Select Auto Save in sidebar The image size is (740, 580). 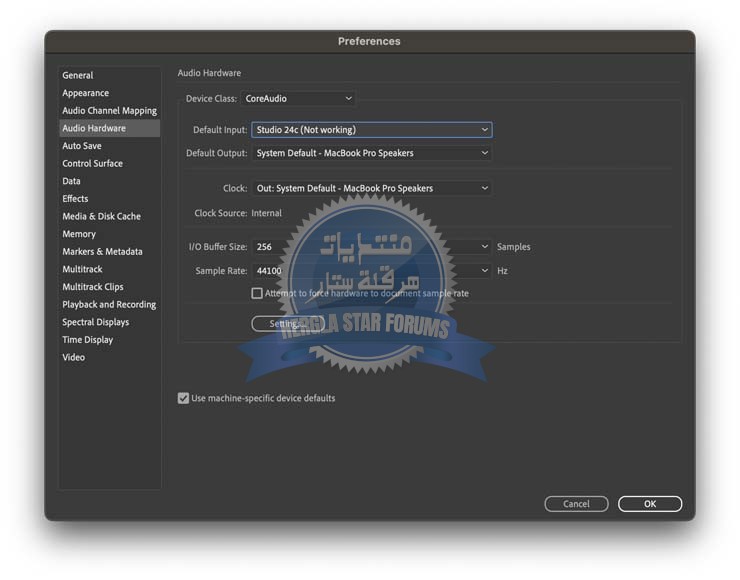tap(82, 146)
